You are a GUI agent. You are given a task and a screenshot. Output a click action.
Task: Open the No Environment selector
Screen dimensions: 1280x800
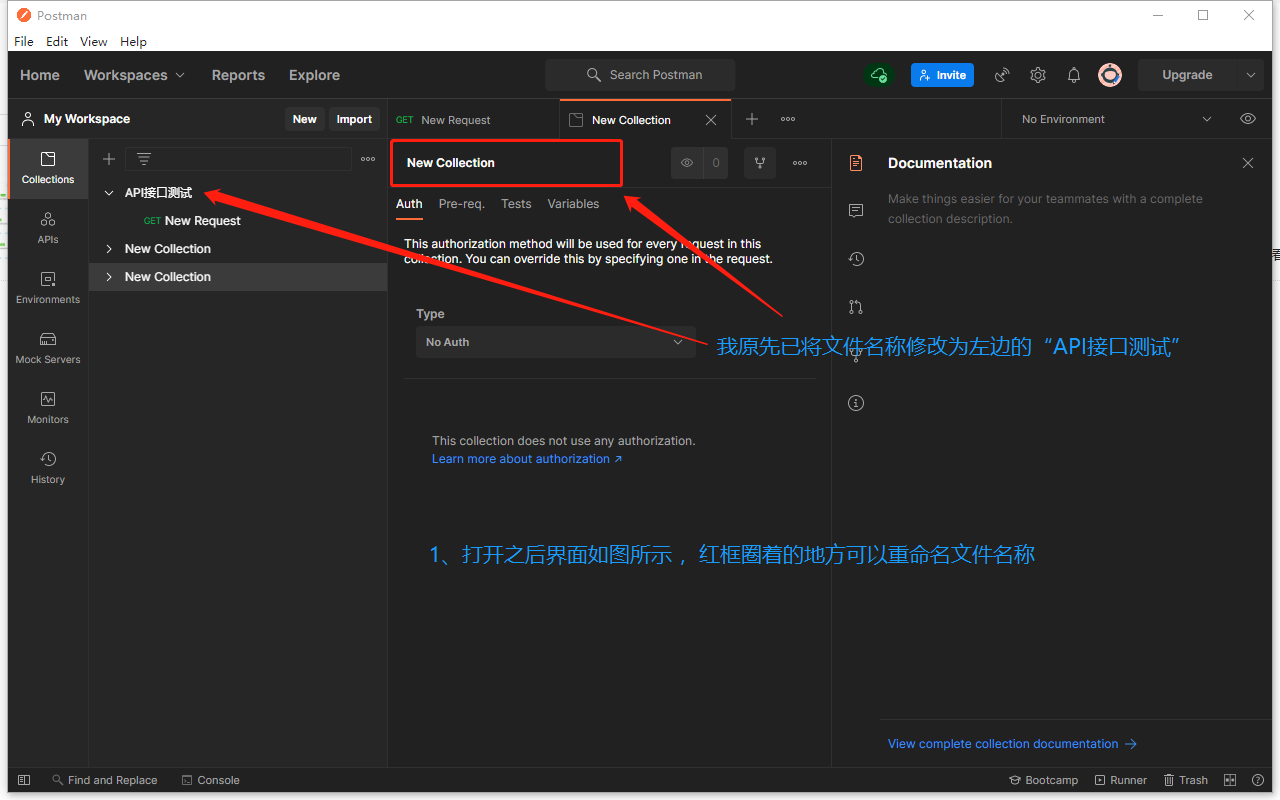click(1116, 119)
